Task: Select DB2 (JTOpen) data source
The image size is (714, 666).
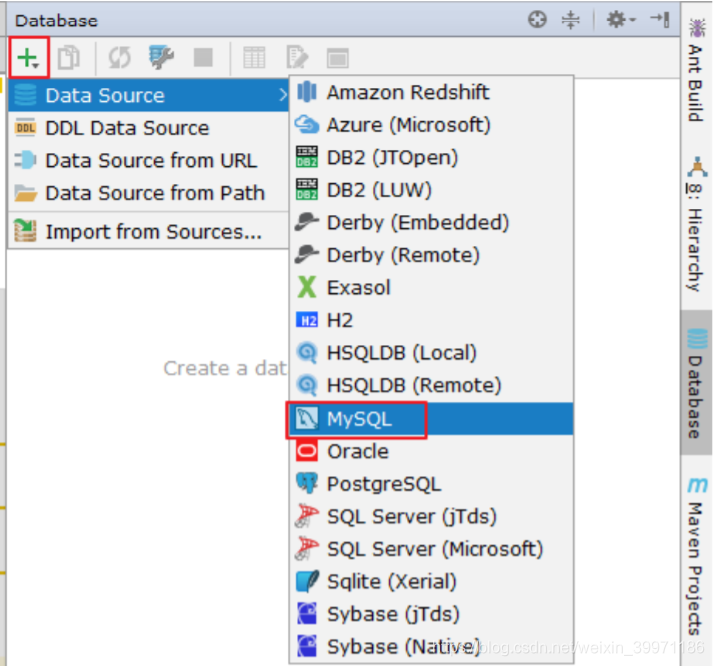Action: [431, 158]
